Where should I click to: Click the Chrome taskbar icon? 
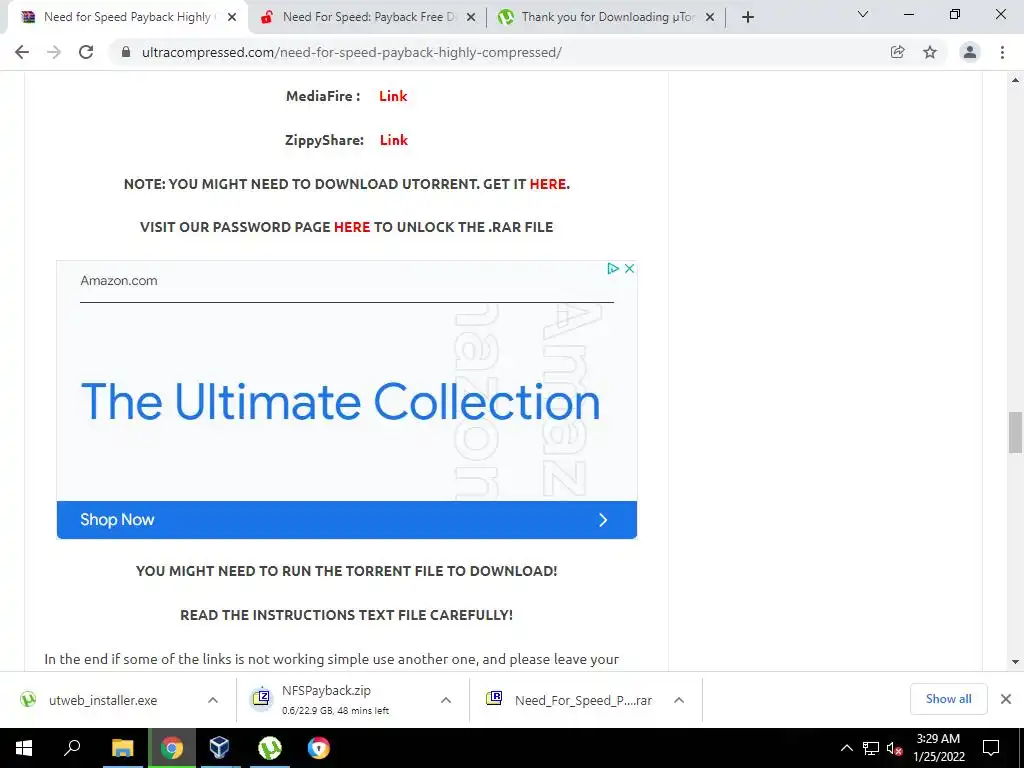click(x=172, y=748)
